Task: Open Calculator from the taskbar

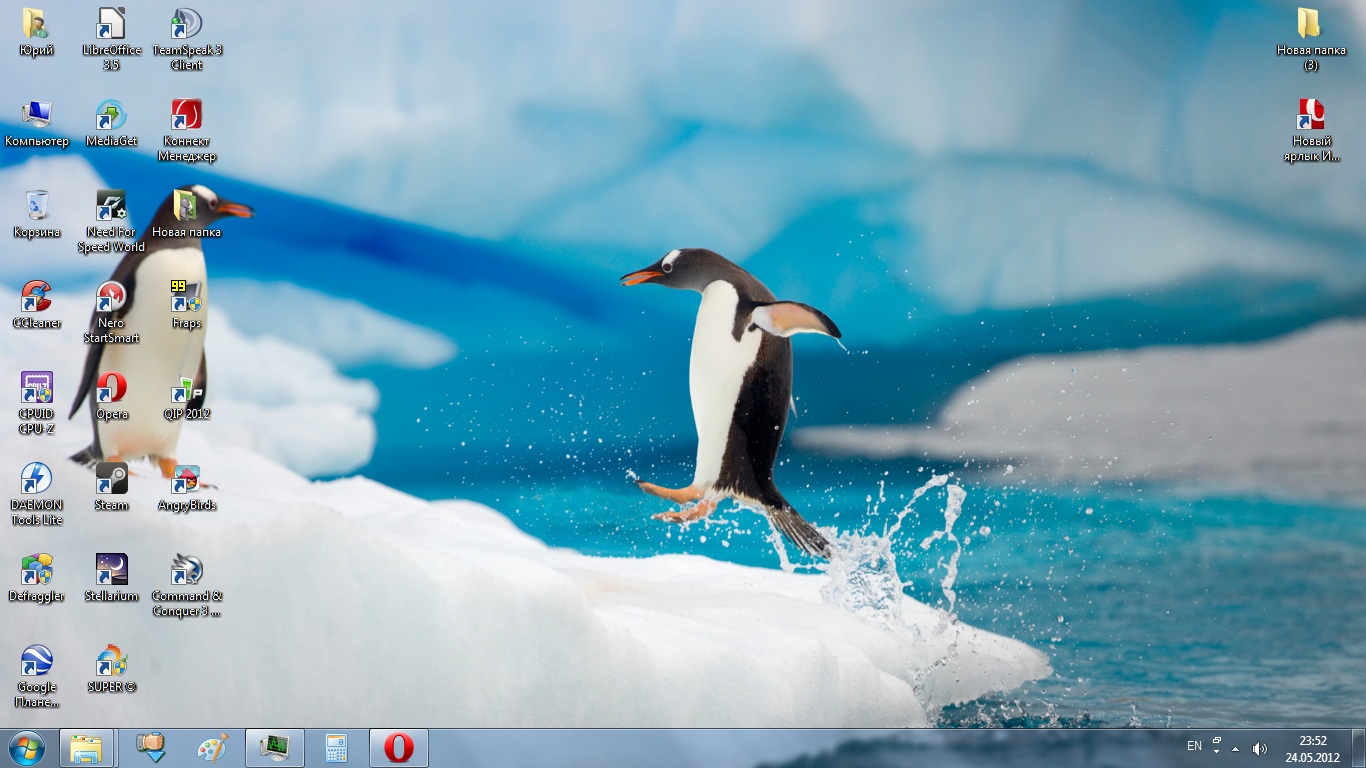Action: pyautogui.click(x=336, y=748)
